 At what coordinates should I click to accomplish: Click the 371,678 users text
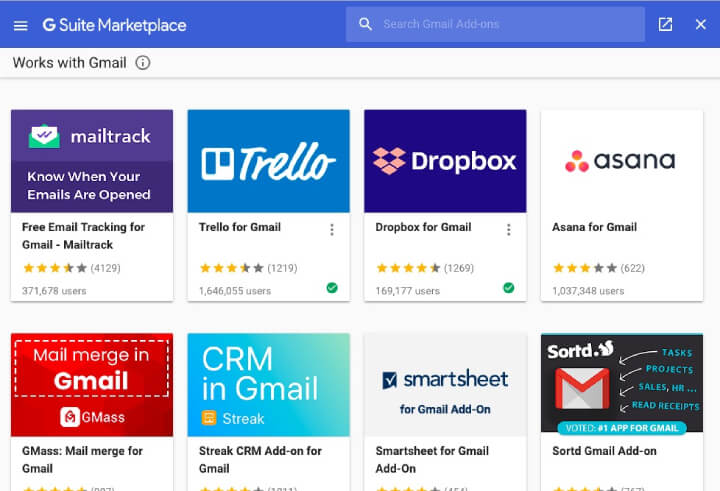click(54, 291)
